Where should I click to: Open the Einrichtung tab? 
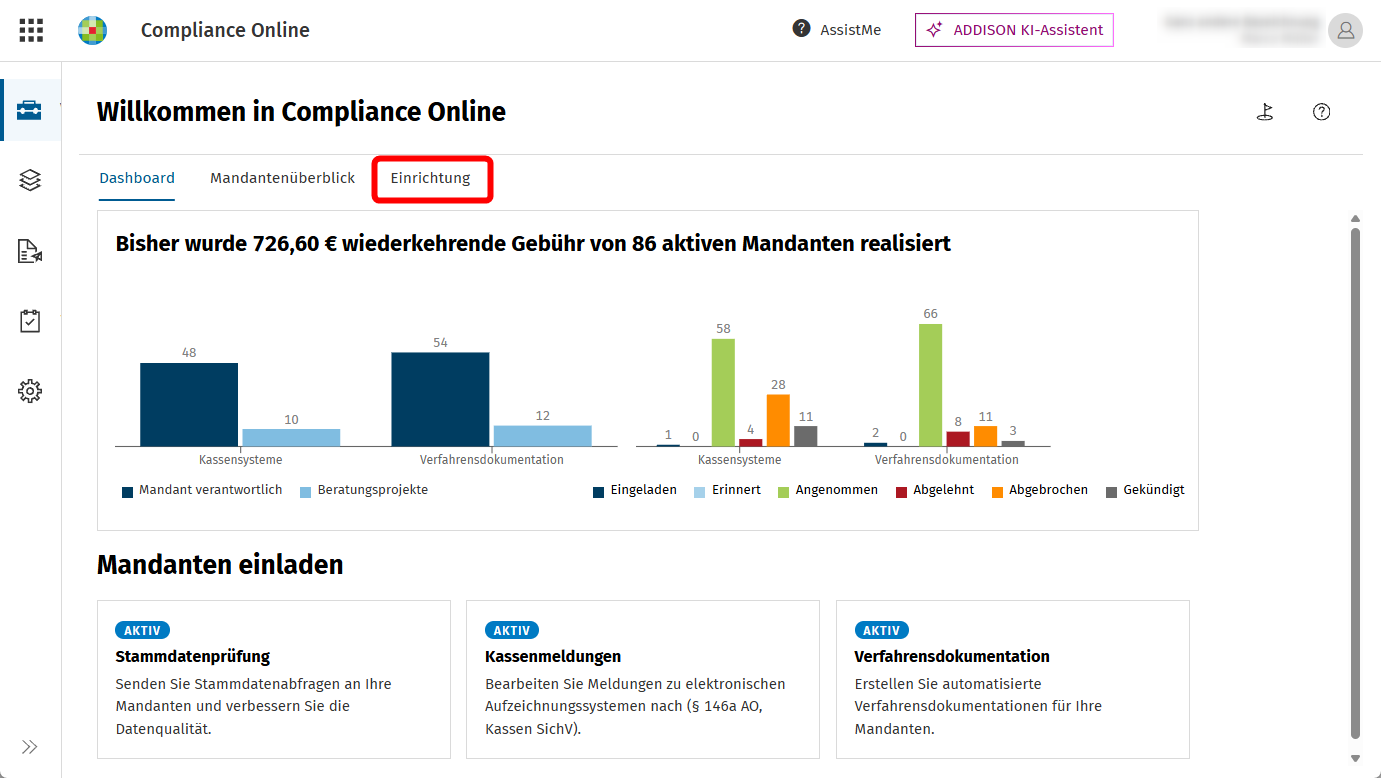[430, 178]
